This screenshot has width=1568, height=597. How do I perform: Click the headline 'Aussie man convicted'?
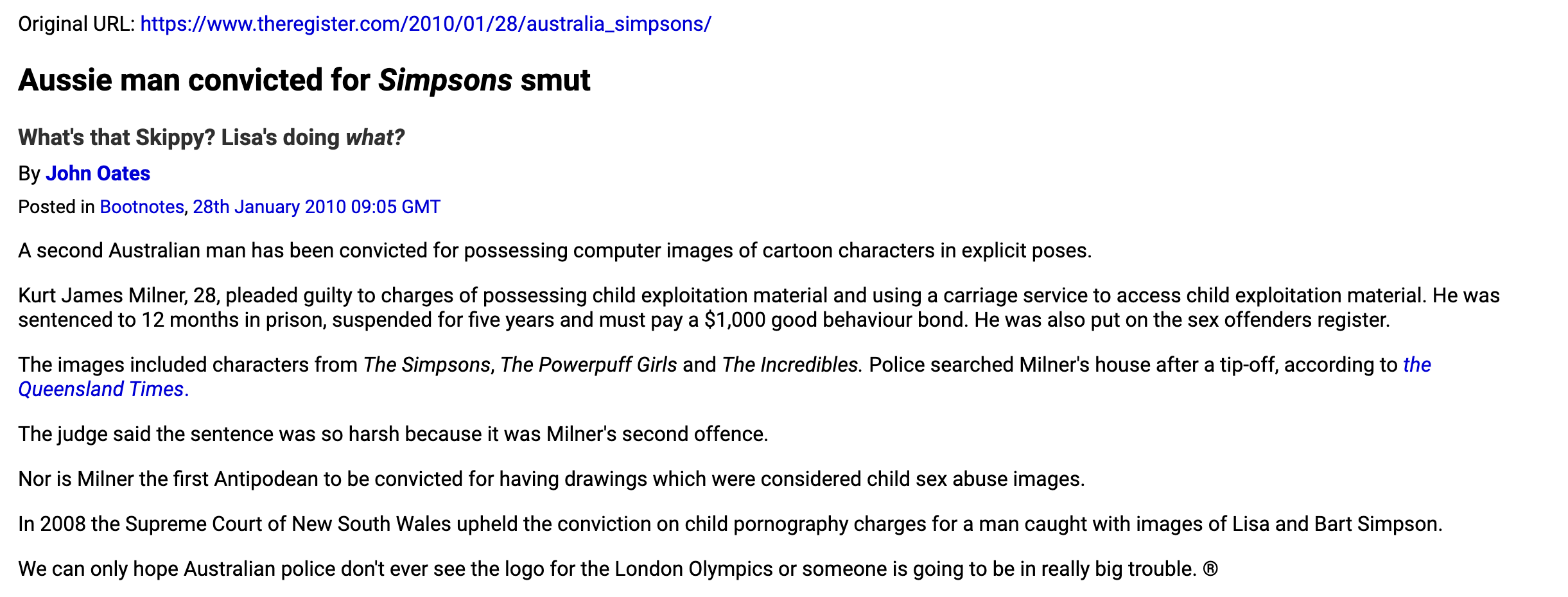coord(194,80)
